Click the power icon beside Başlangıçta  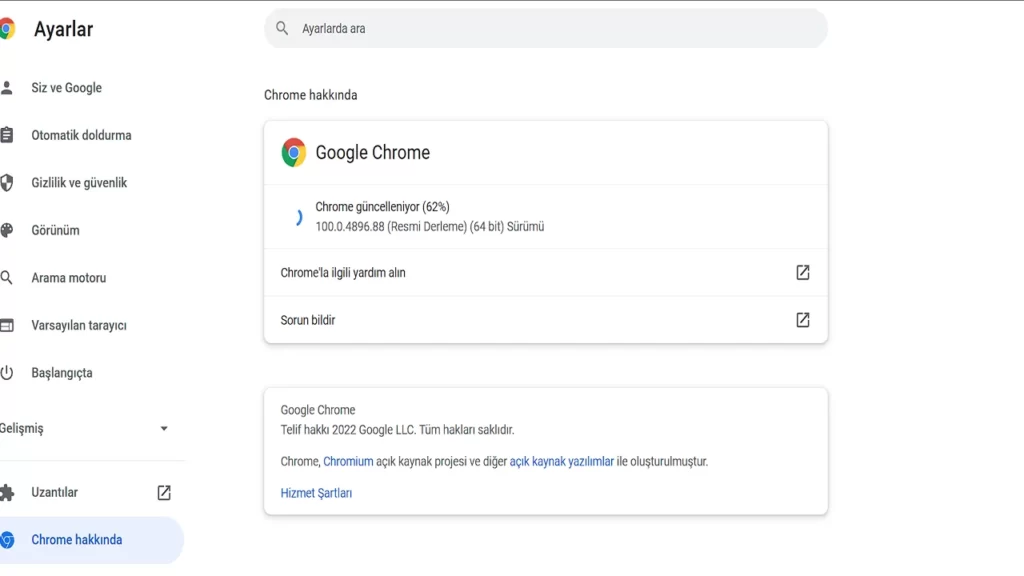tap(7, 373)
